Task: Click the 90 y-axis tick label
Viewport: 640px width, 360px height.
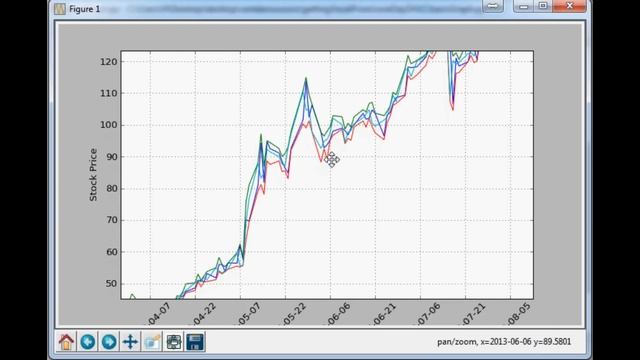Action: coord(111,157)
